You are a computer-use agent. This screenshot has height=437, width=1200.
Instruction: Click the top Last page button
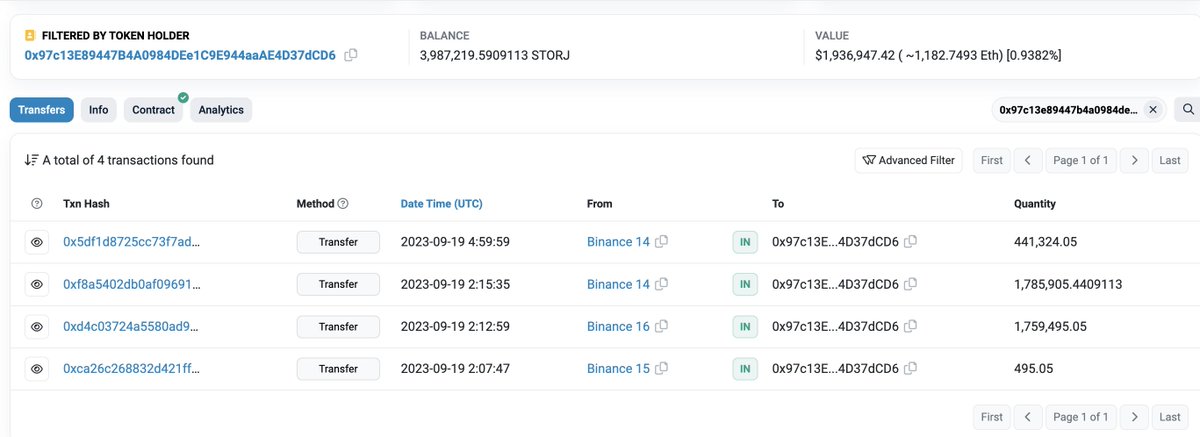click(x=1170, y=160)
